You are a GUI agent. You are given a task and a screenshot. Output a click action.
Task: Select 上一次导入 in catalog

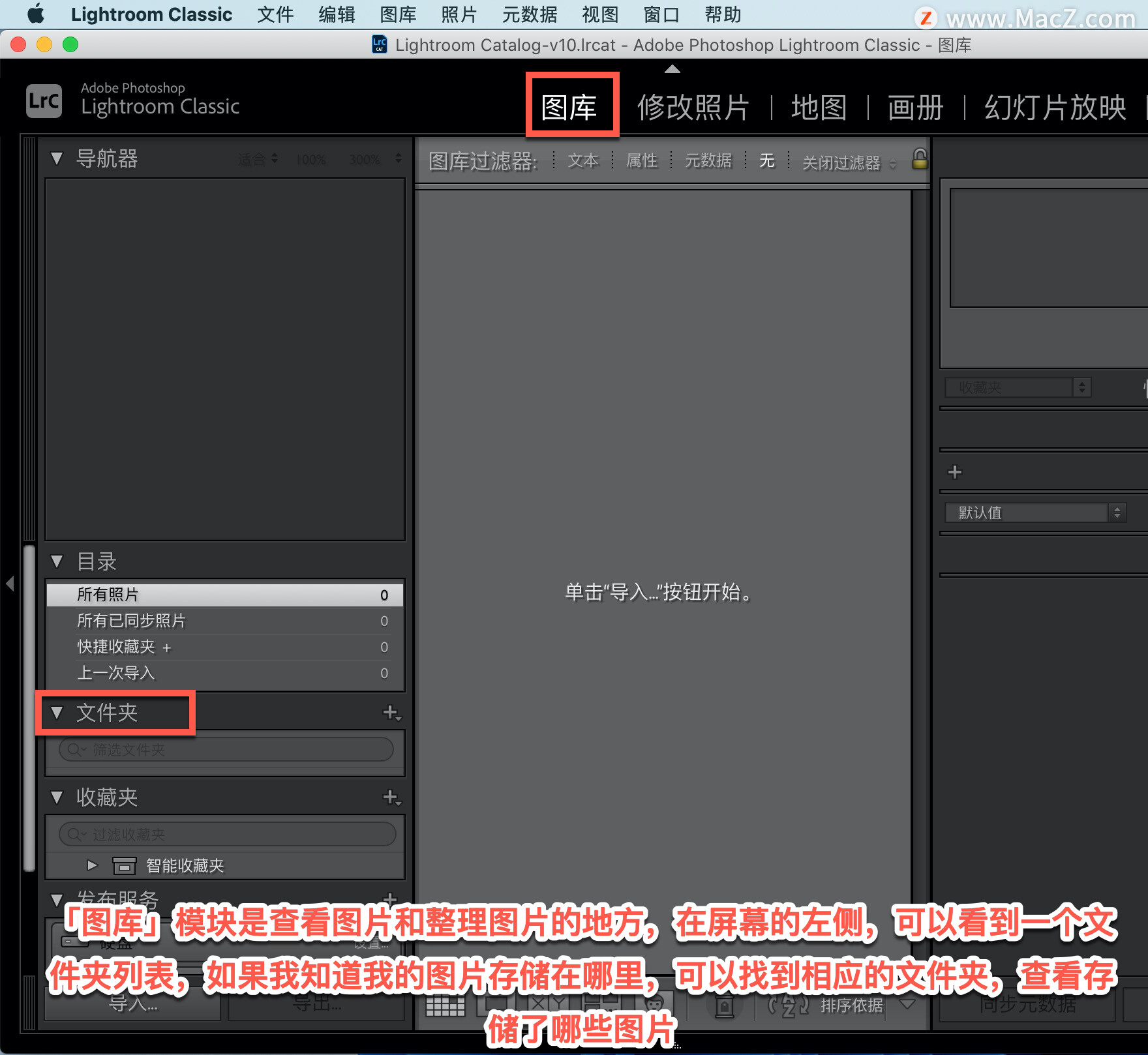225,673
